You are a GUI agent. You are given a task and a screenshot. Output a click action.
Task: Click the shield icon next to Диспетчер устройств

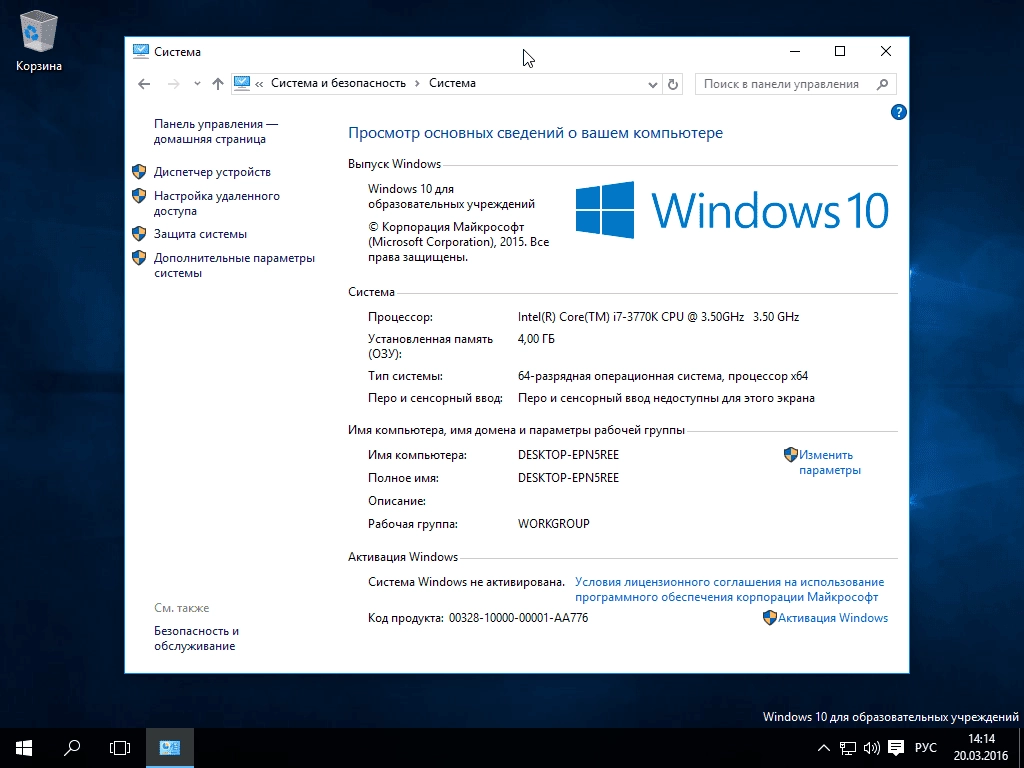(x=139, y=171)
